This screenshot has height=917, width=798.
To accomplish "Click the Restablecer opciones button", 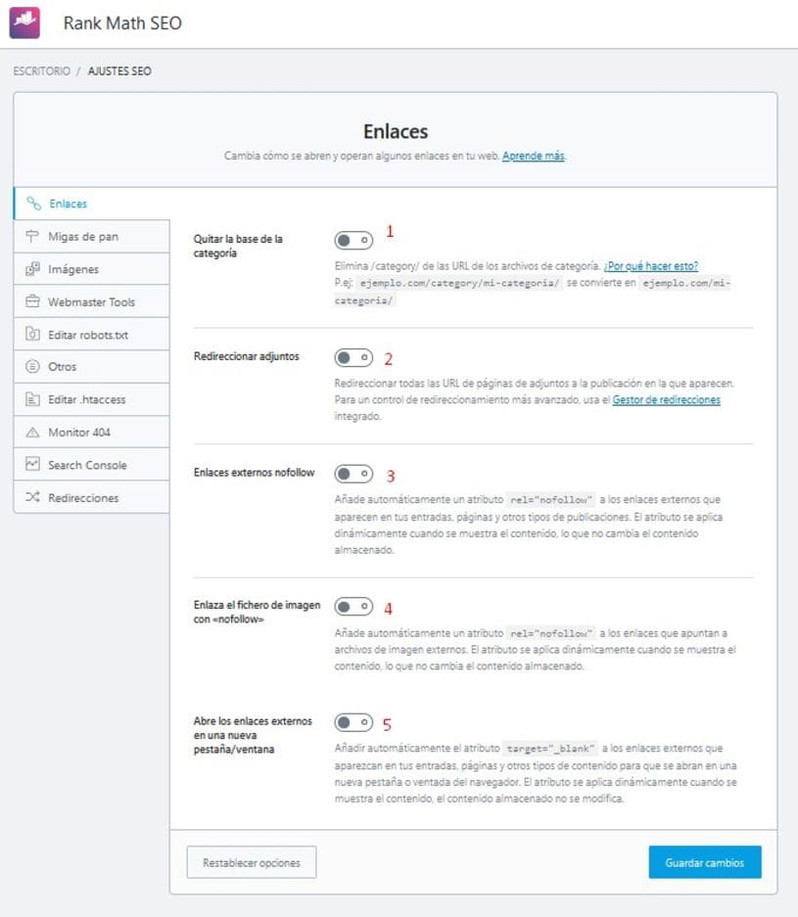I will click(251, 862).
